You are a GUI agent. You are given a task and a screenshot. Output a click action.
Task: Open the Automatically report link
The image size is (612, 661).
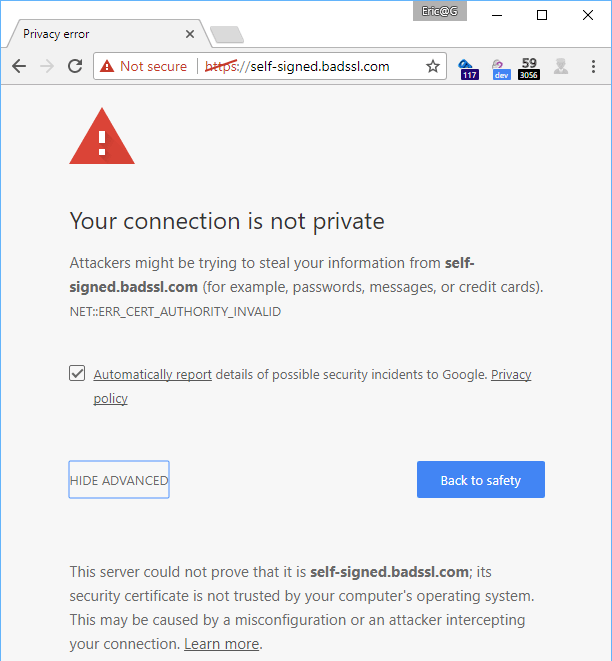[152, 375]
